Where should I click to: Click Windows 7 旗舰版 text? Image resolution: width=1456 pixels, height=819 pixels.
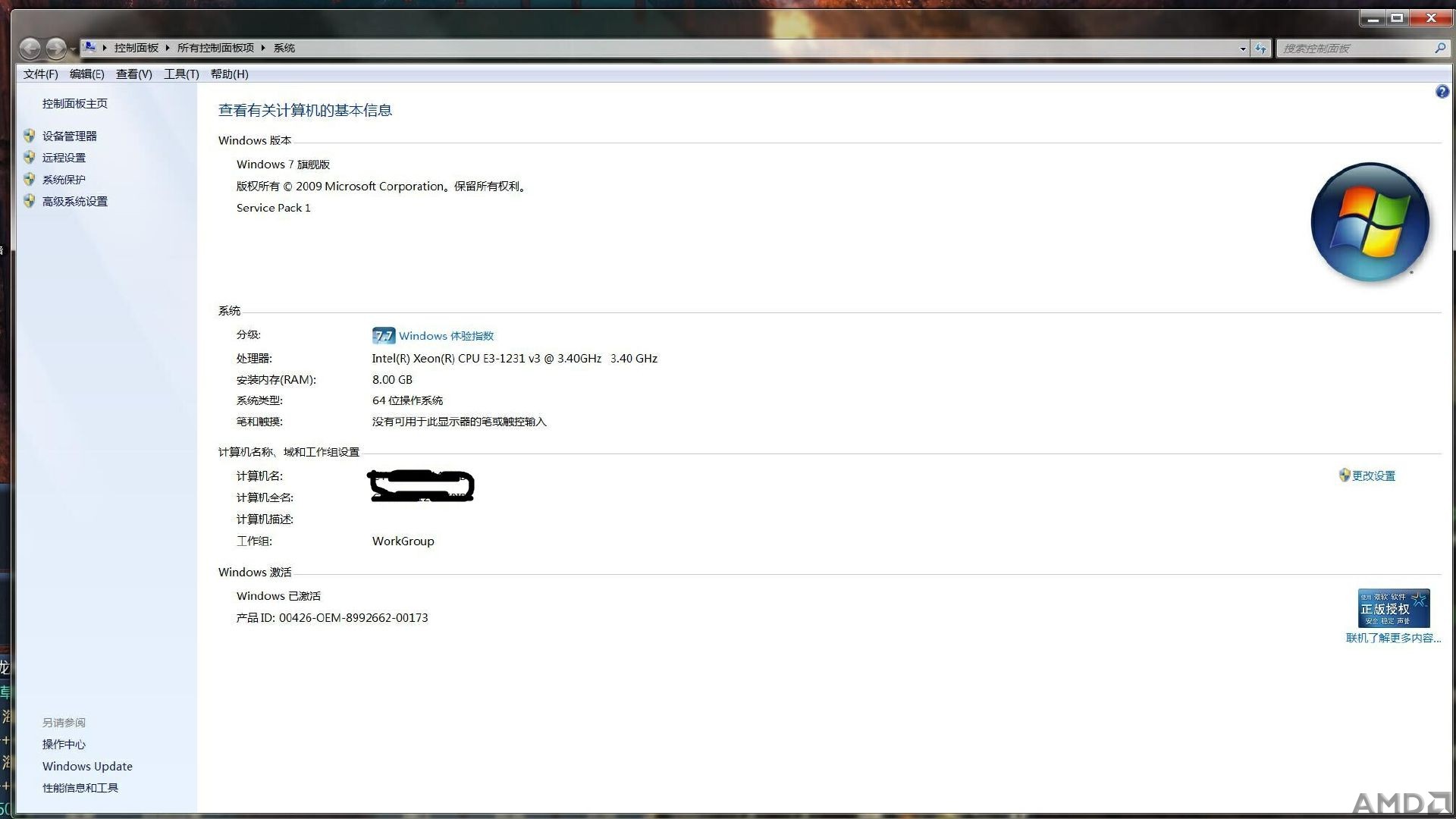click(283, 164)
